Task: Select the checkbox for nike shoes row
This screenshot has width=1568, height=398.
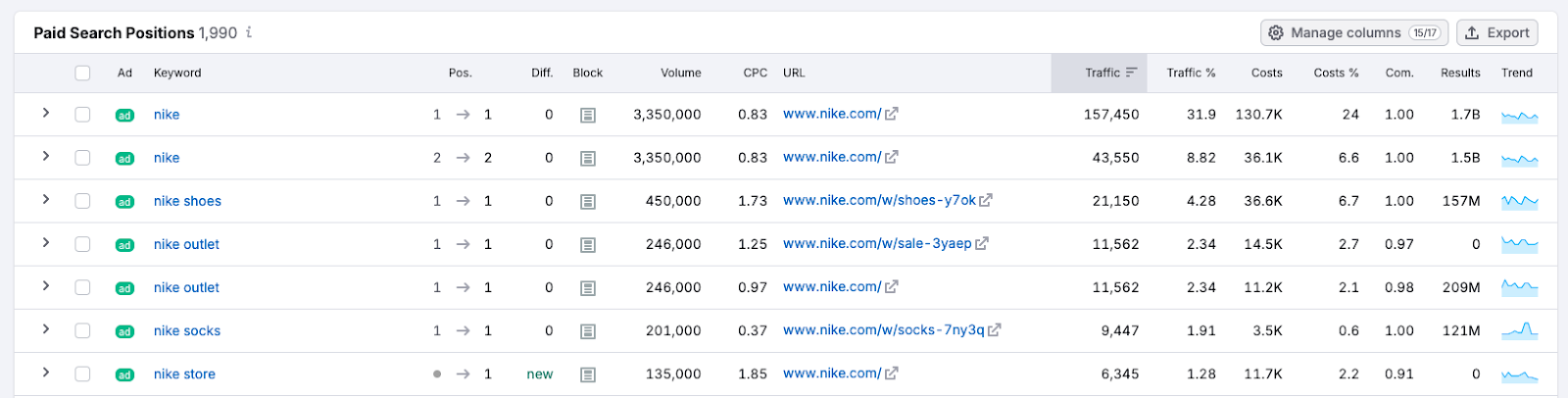Action: pos(82,201)
